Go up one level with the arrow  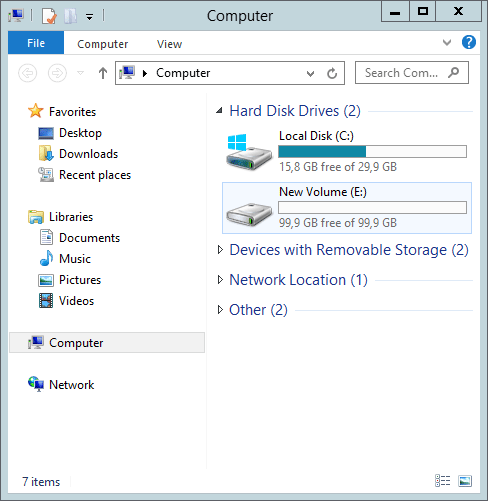pos(103,73)
